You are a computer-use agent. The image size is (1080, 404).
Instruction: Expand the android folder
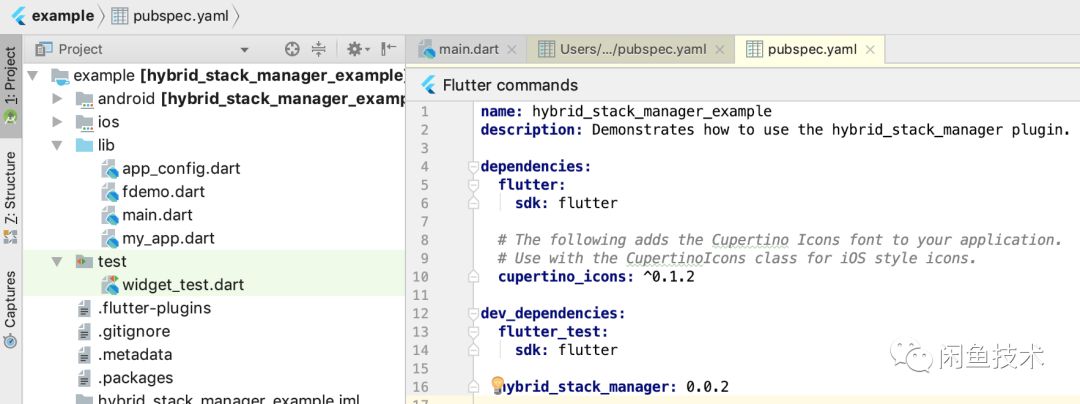point(57,99)
